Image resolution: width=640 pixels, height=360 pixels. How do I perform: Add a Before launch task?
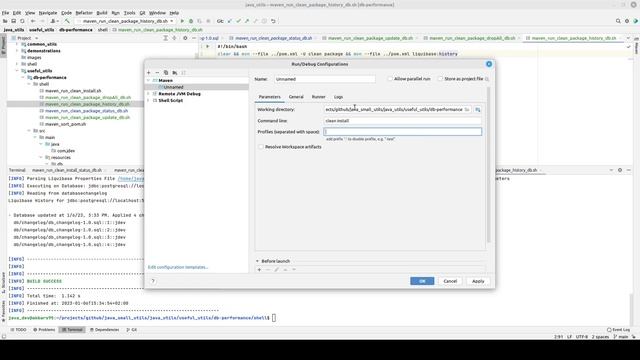pos(259,270)
